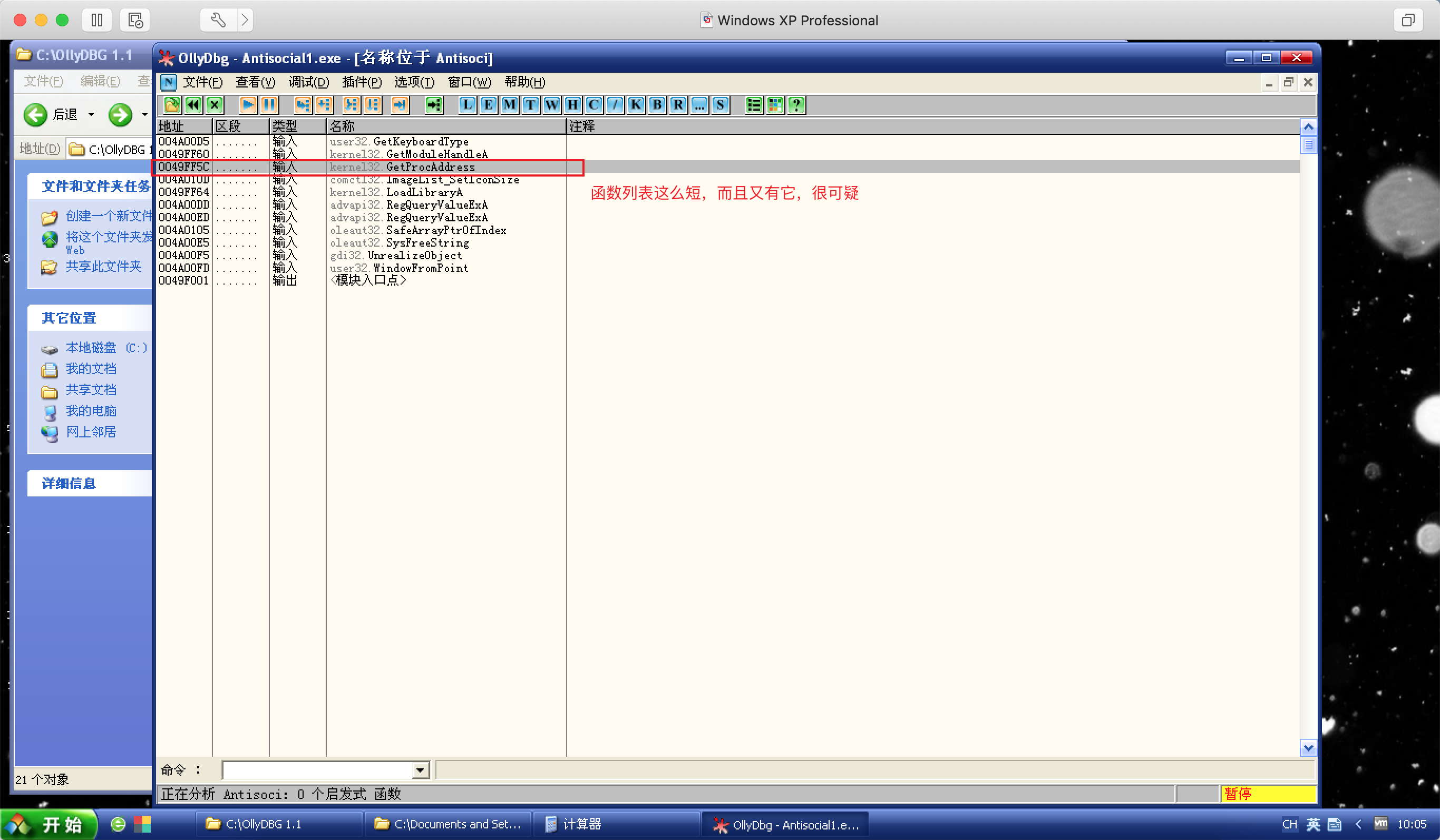The height and width of the screenshot is (840, 1440).
Task: Click the vertical scrollbar down arrow
Action: point(1308,747)
